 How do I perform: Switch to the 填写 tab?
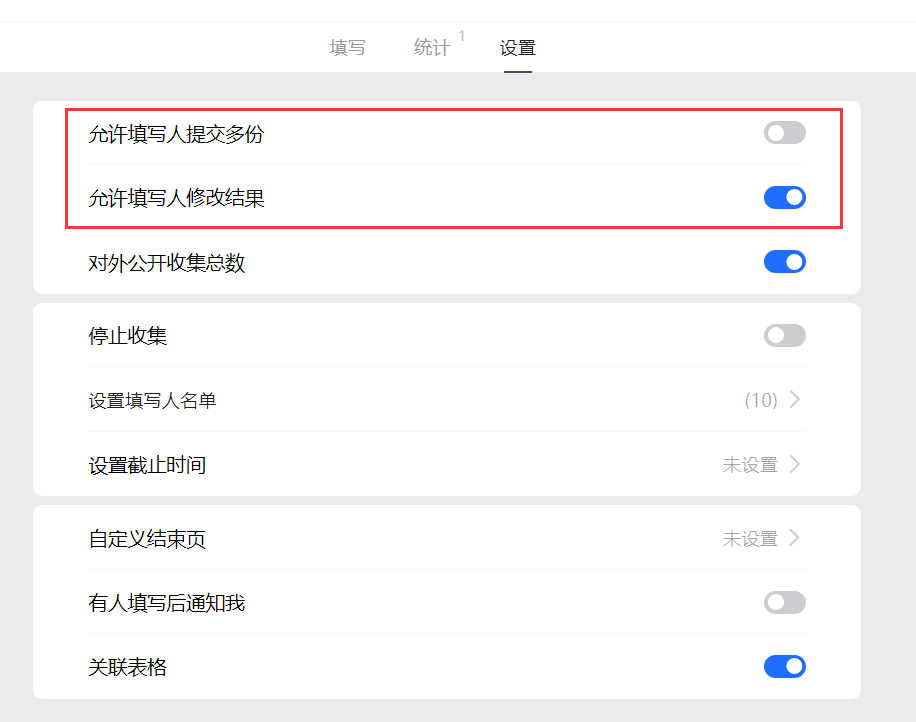click(x=346, y=46)
